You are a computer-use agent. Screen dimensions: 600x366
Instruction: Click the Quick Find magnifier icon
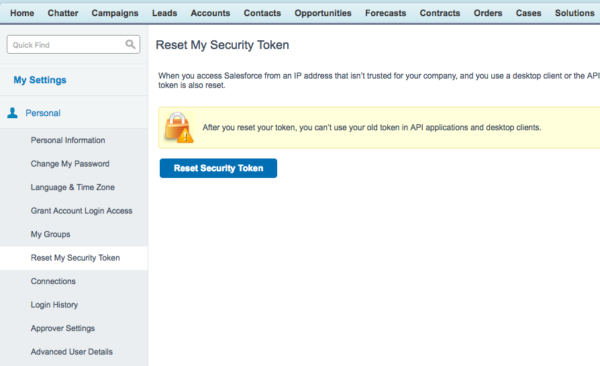[130, 44]
